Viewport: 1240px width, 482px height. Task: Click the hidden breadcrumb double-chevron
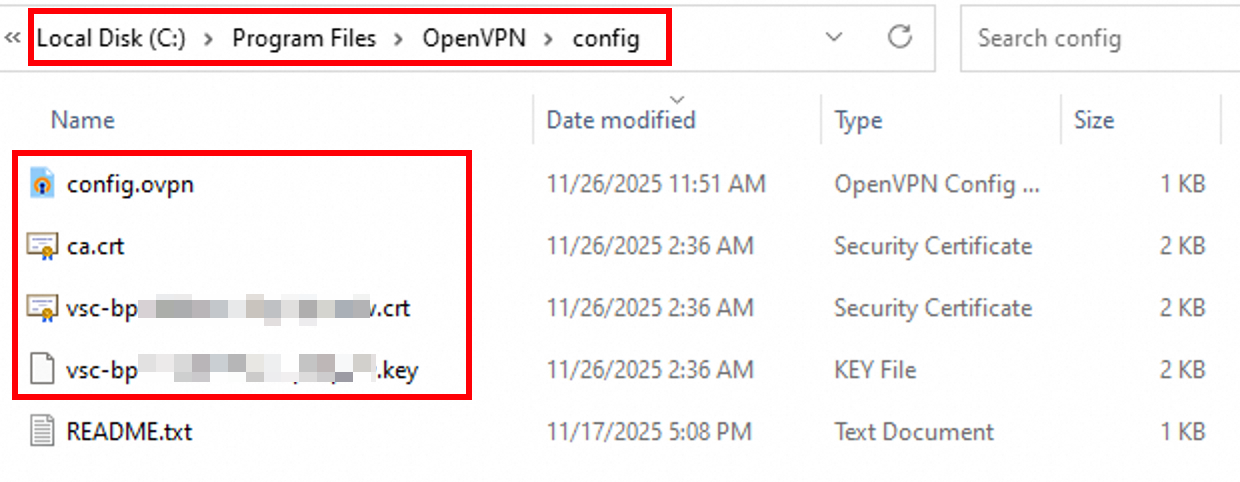pyautogui.click(x=13, y=38)
